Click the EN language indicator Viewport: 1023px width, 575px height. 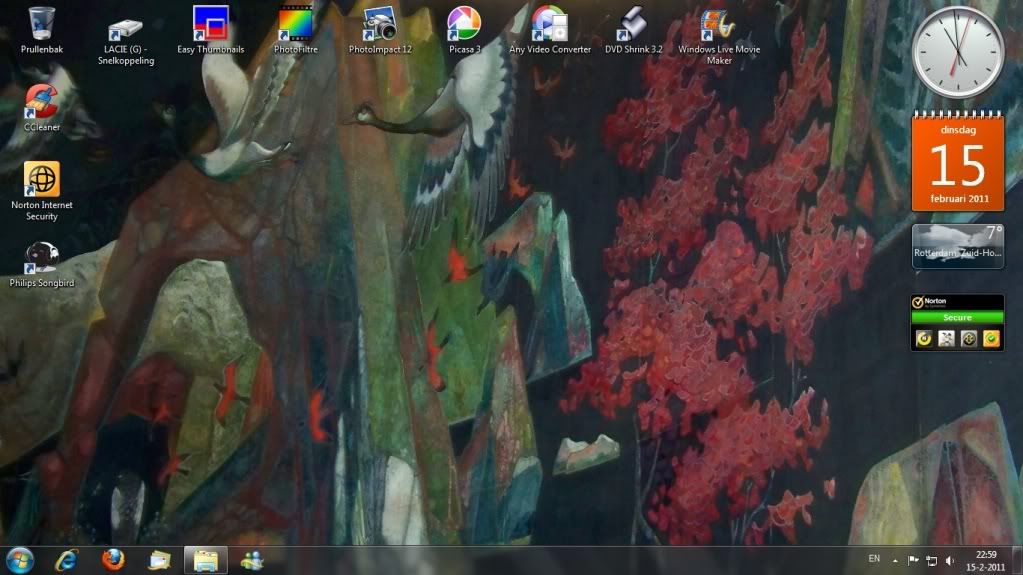874,559
